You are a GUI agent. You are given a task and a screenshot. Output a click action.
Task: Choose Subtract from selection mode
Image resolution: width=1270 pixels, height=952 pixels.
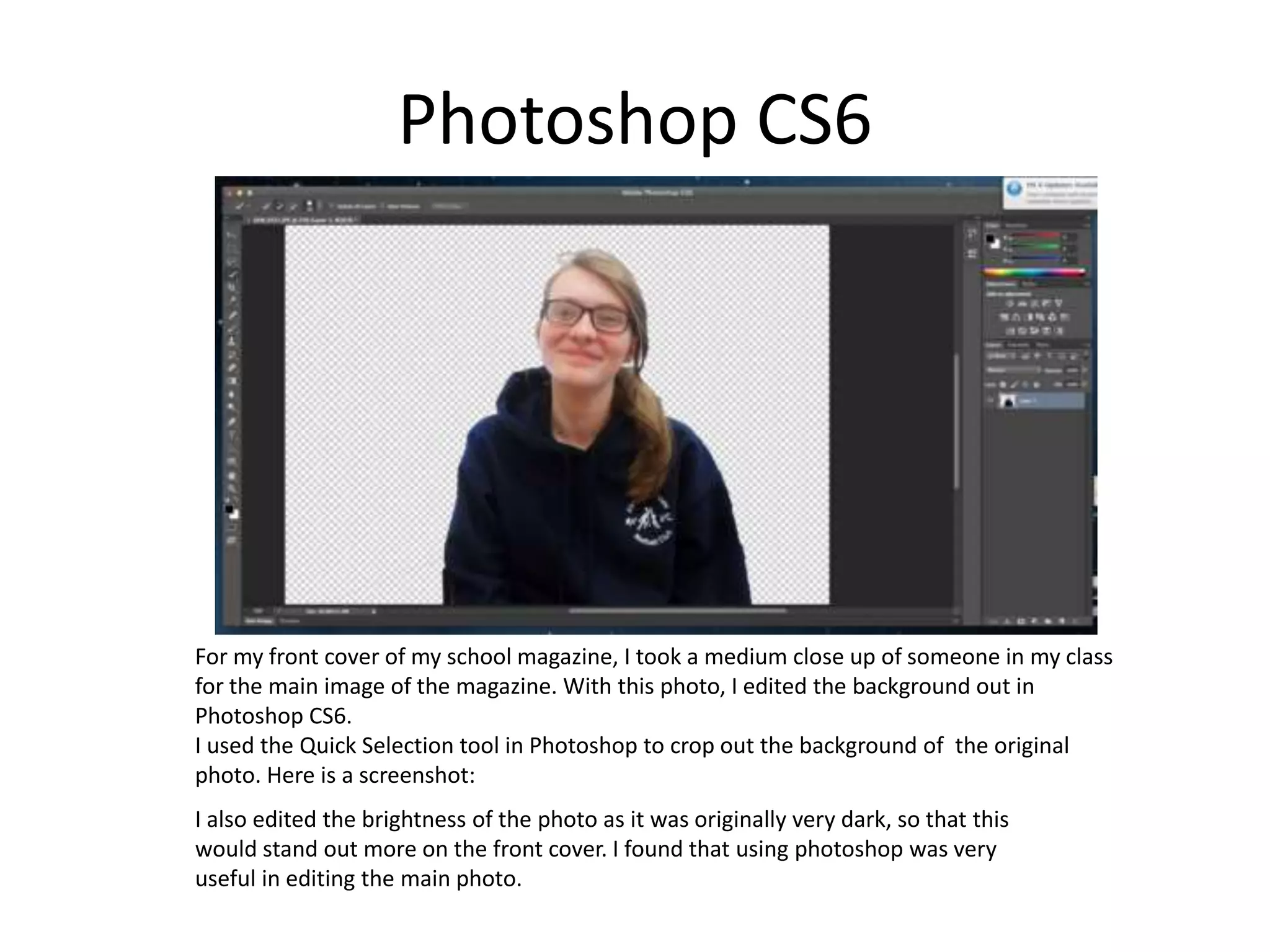[293, 206]
